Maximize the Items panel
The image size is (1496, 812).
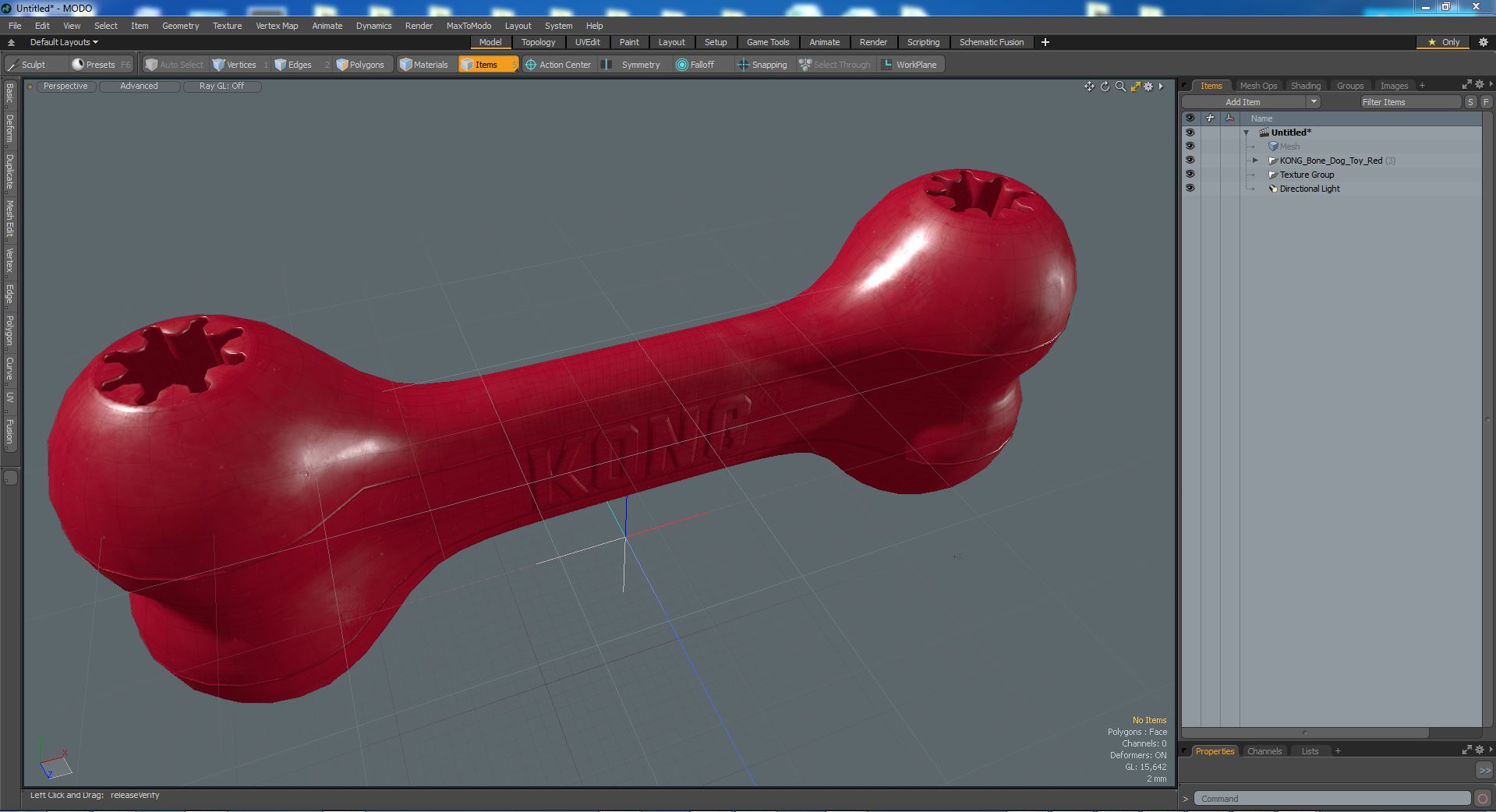click(1466, 85)
